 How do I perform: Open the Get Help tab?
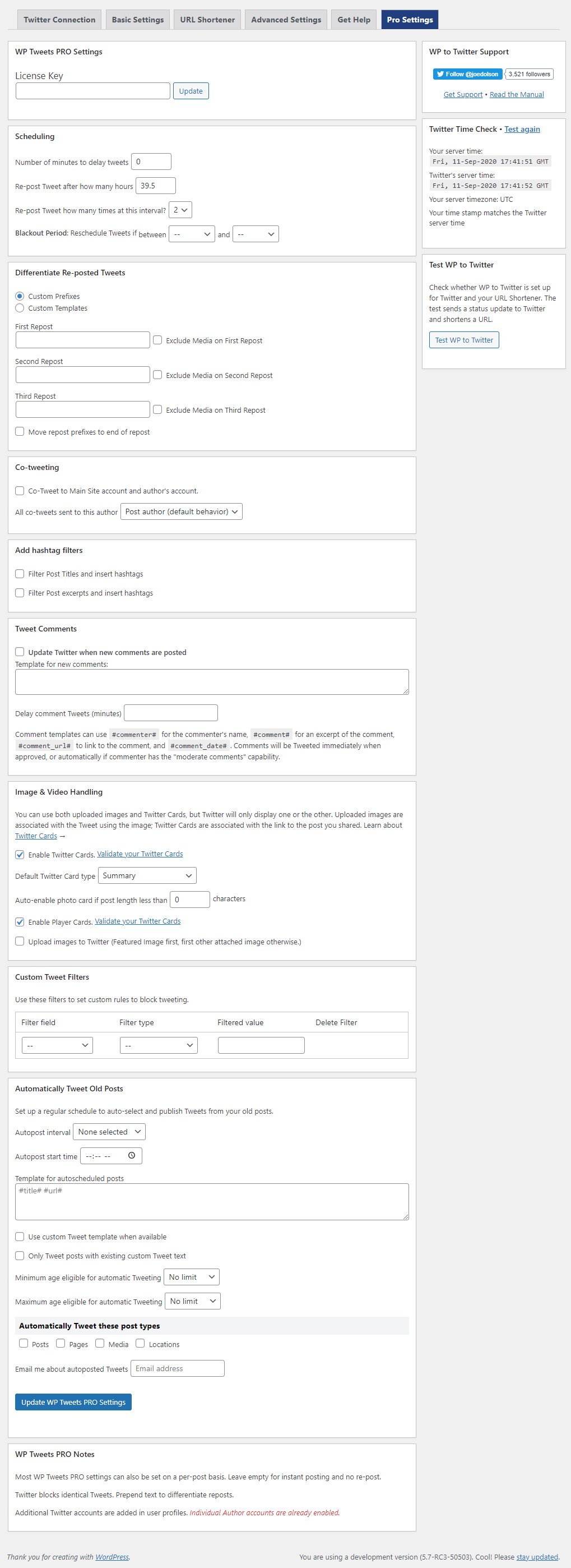pyautogui.click(x=354, y=20)
